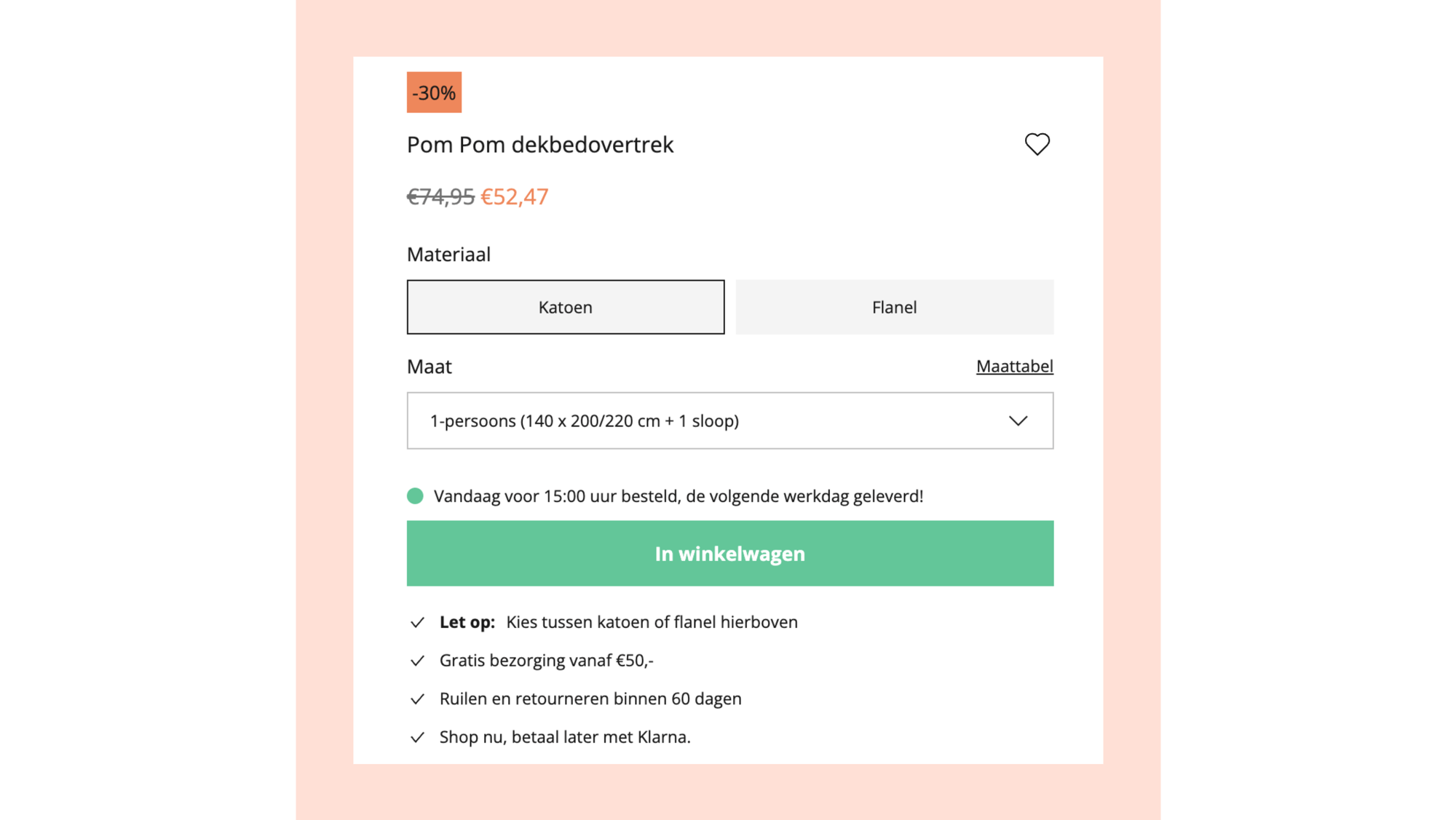Viewport: 1456px width, 820px height.
Task: Add product to wishlist with heart icon
Action: click(x=1037, y=144)
